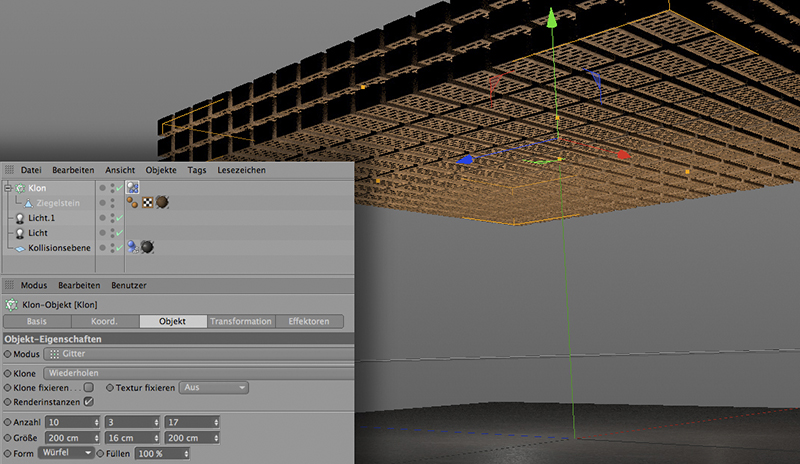Click the Kollisionsebene plane icon

(x=19, y=246)
